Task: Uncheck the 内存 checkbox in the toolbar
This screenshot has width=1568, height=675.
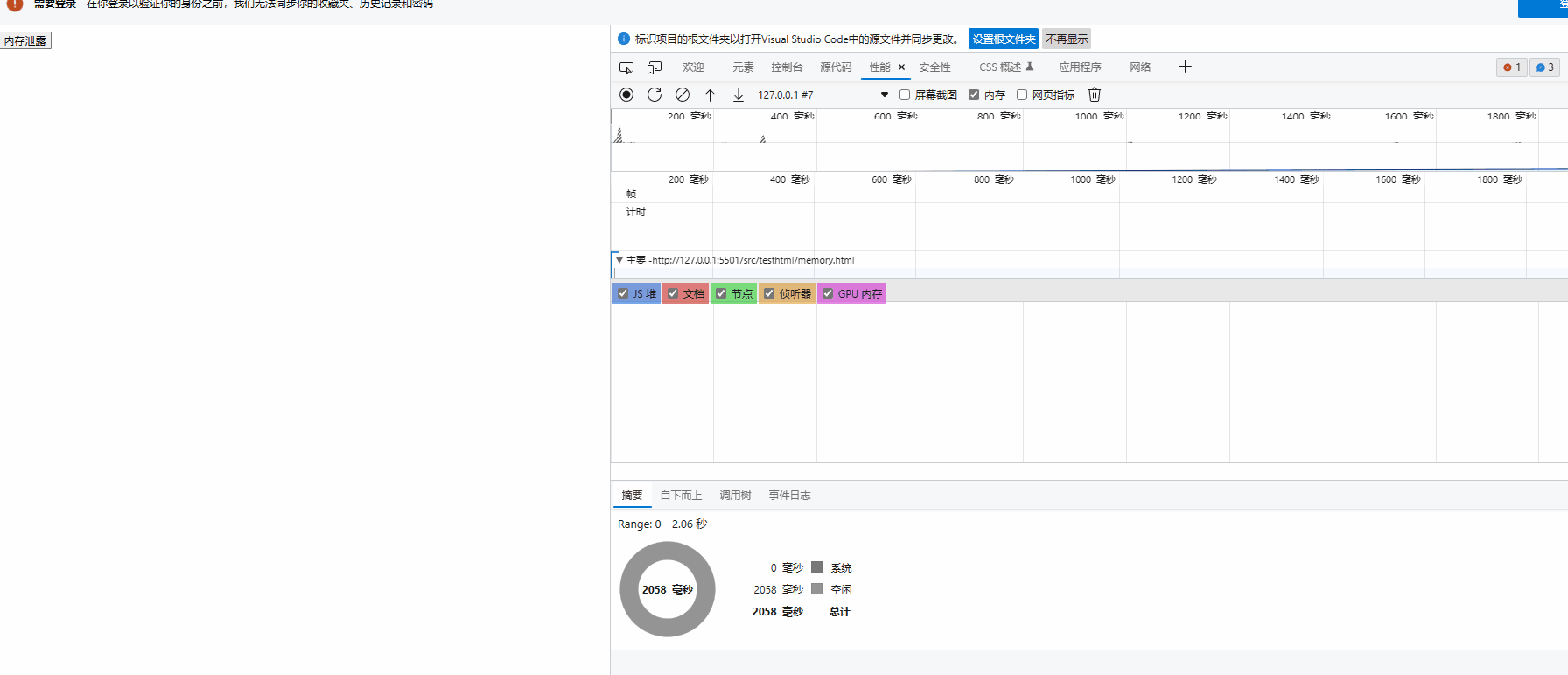Action: (x=974, y=95)
